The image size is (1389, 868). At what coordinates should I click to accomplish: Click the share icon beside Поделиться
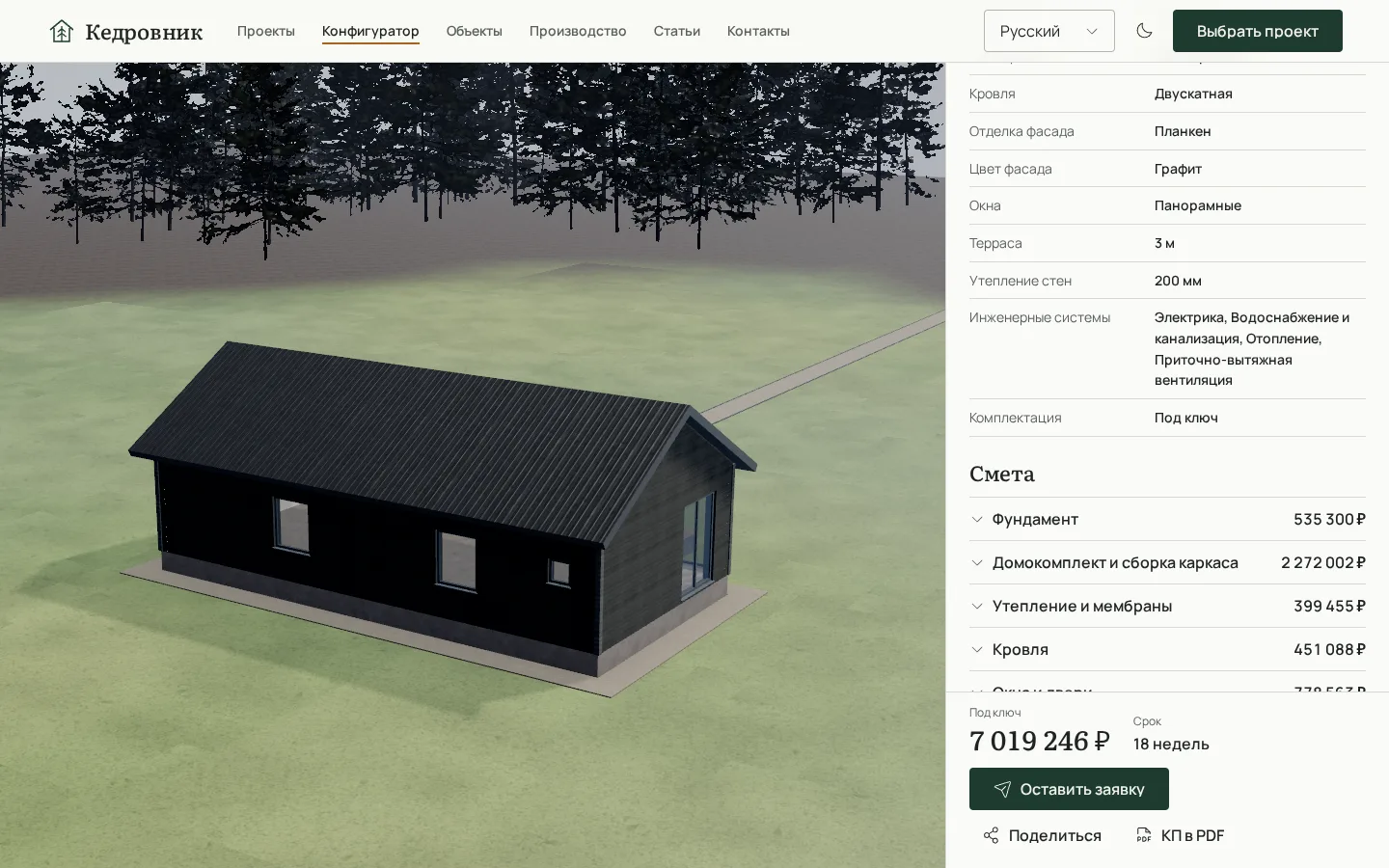pyautogui.click(x=991, y=835)
